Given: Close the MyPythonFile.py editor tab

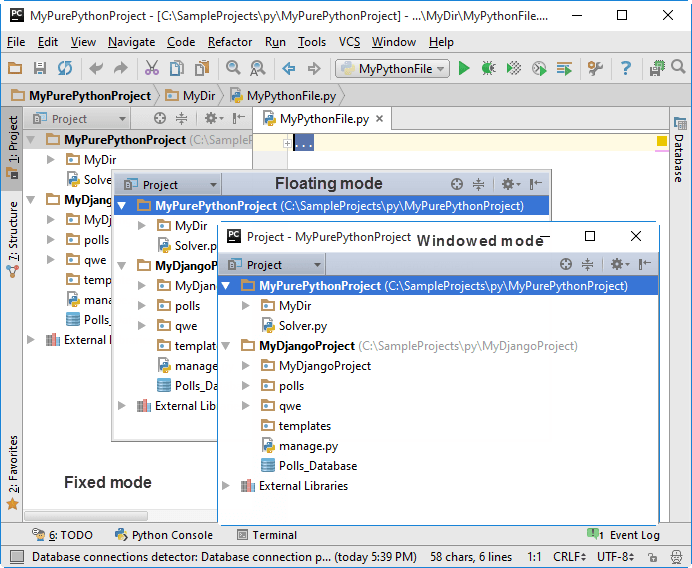Looking at the screenshot, I should point(380,118).
